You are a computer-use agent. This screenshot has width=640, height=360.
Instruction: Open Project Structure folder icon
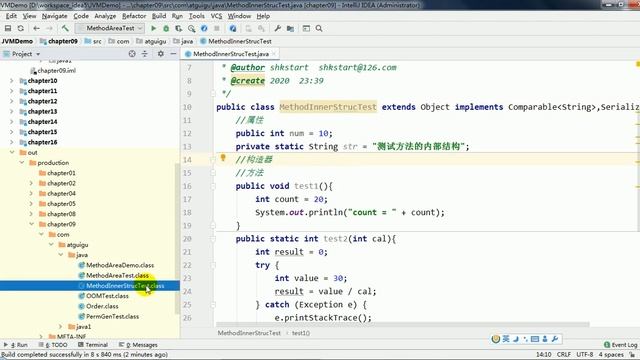(290, 29)
